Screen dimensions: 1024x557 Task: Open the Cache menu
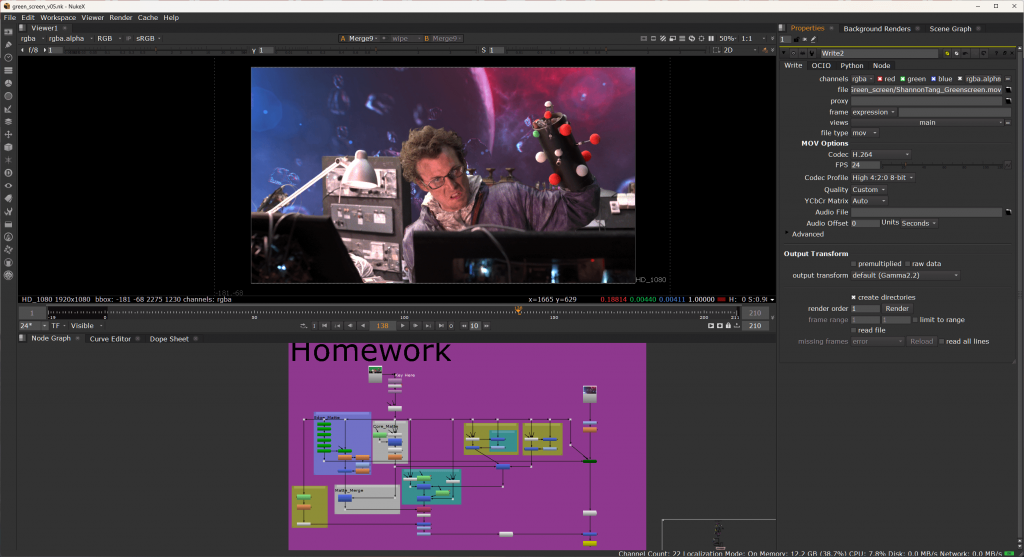[148, 18]
